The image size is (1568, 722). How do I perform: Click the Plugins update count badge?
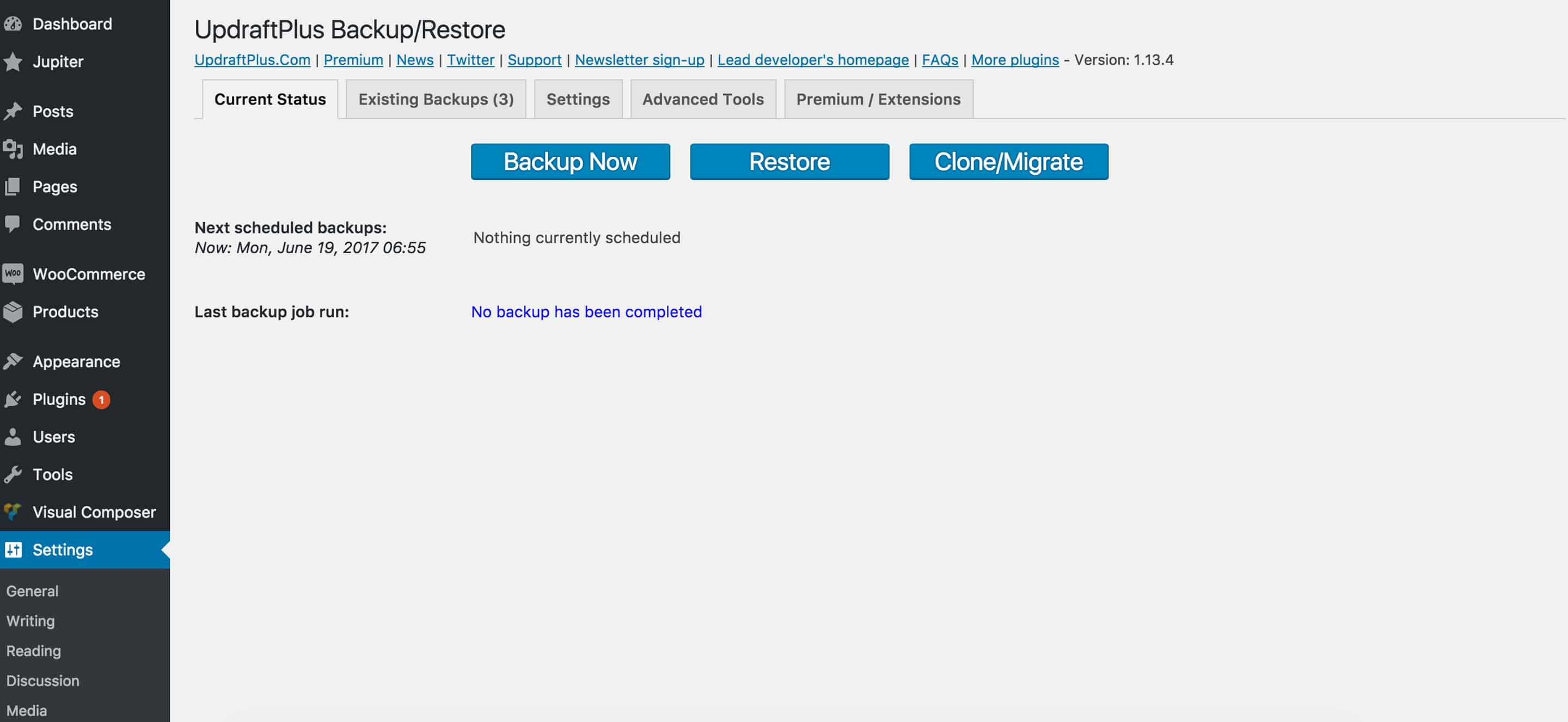101,400
